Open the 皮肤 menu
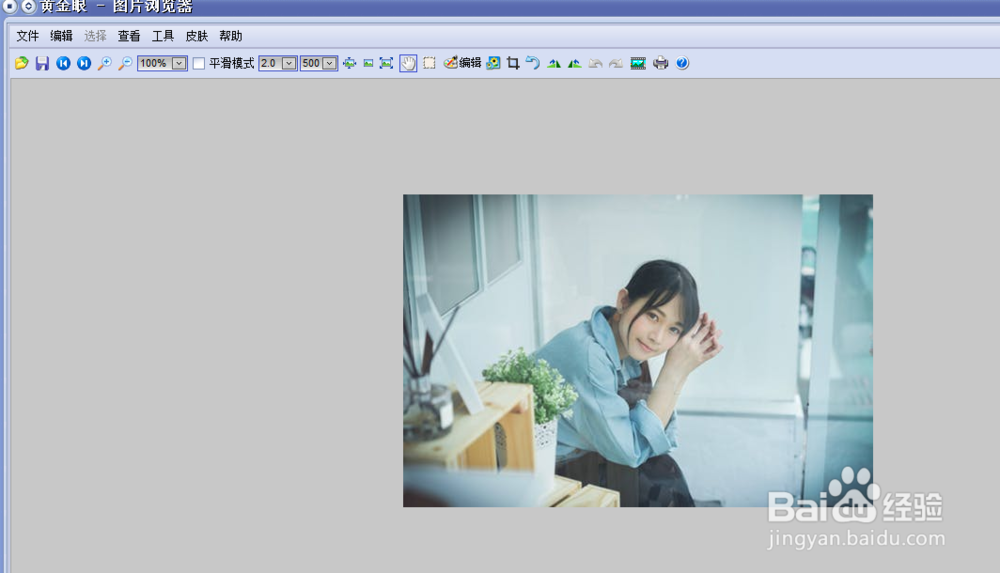The image size is (1000, 573). click(196, 36)
